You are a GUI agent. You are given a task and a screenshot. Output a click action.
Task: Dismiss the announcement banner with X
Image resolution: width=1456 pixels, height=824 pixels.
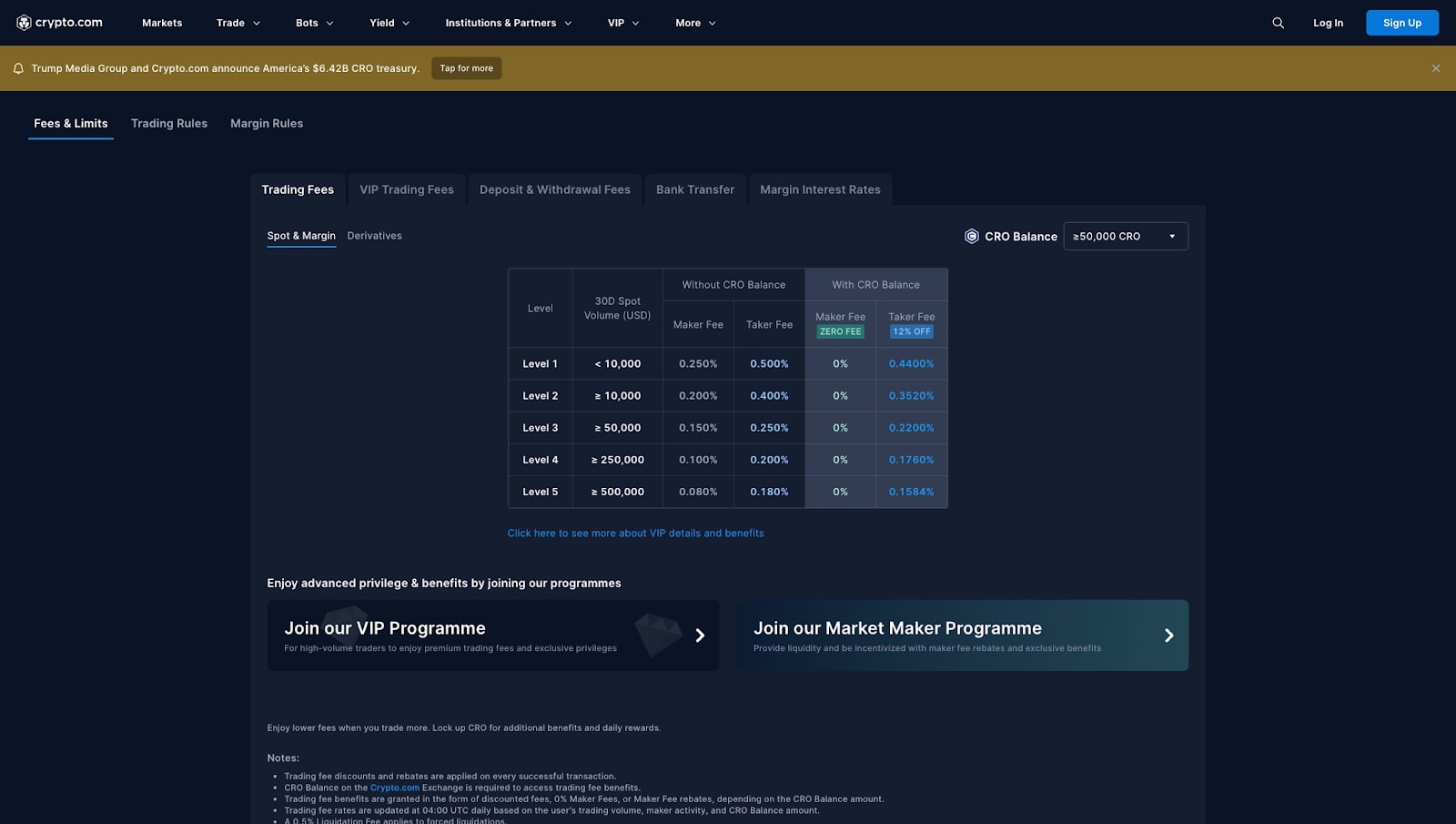pyautogui.click(x=1435, y=68)
